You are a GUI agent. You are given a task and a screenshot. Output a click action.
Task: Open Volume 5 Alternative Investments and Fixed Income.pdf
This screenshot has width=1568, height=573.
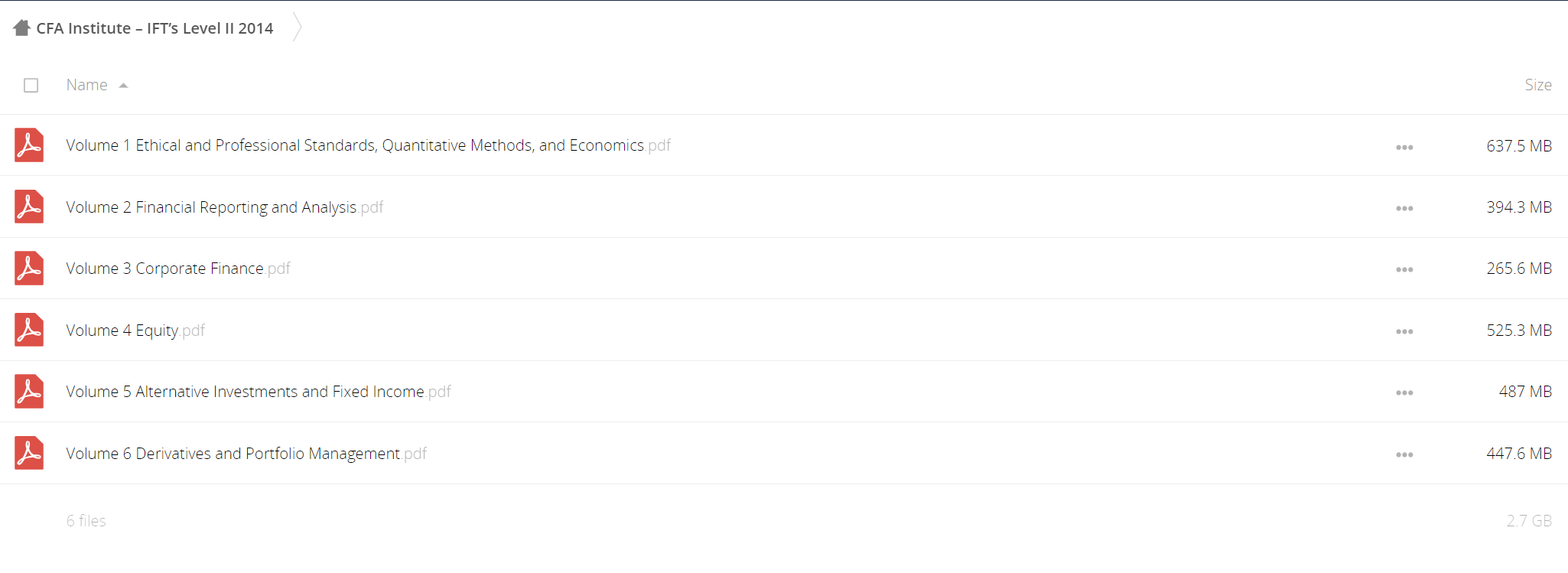(x=259, y=392)
